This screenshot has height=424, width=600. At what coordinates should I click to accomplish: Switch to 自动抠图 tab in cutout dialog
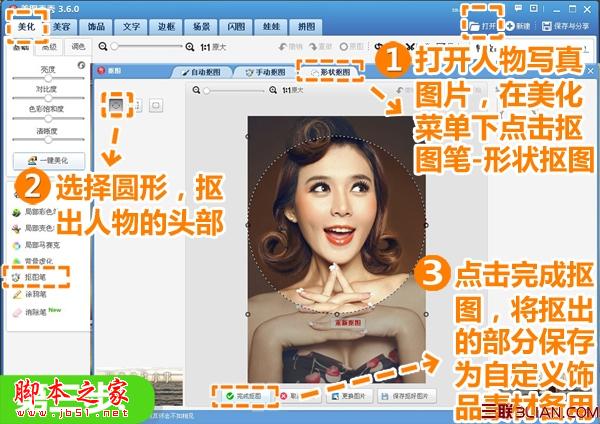point(201,72)
